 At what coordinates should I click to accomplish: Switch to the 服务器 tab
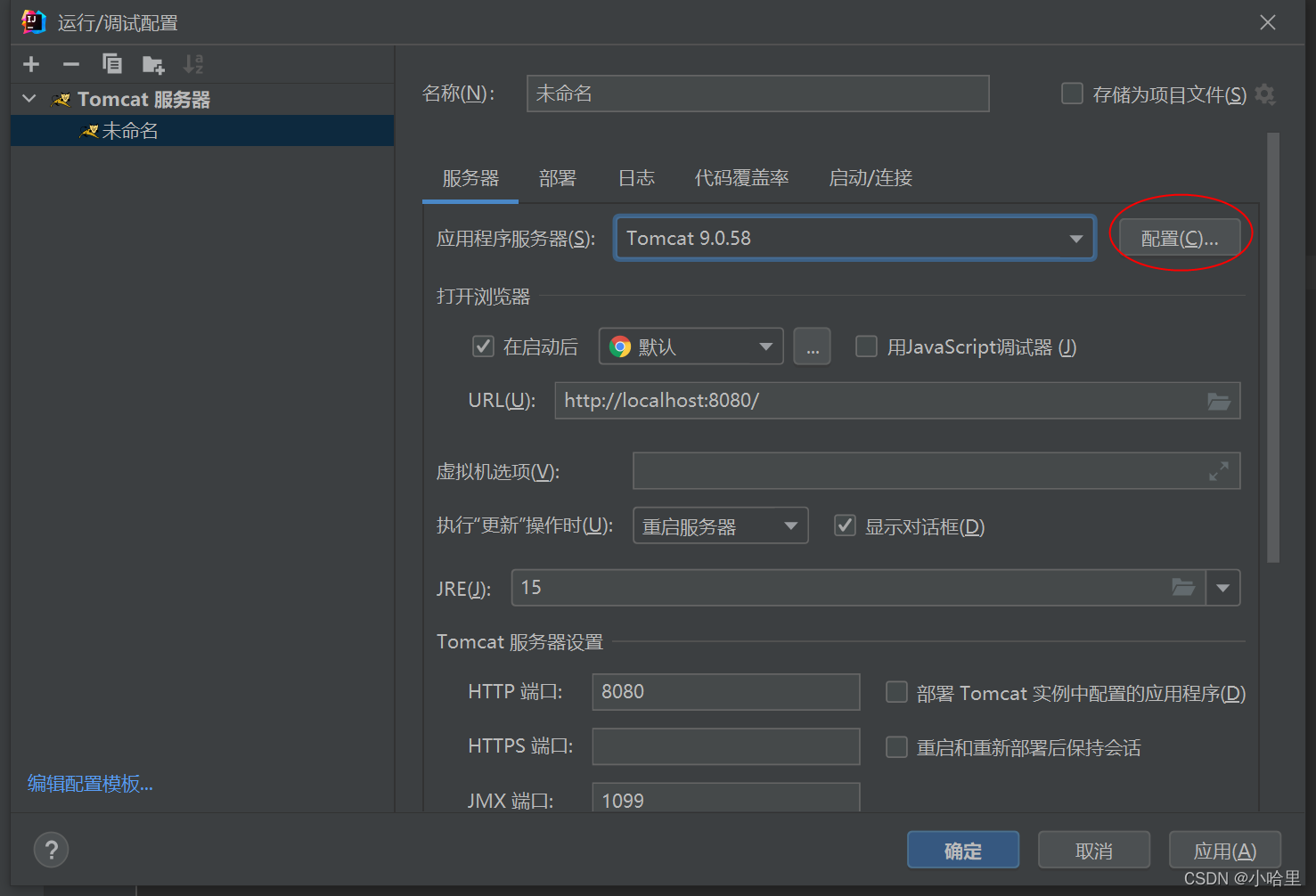tap(470, 178)
